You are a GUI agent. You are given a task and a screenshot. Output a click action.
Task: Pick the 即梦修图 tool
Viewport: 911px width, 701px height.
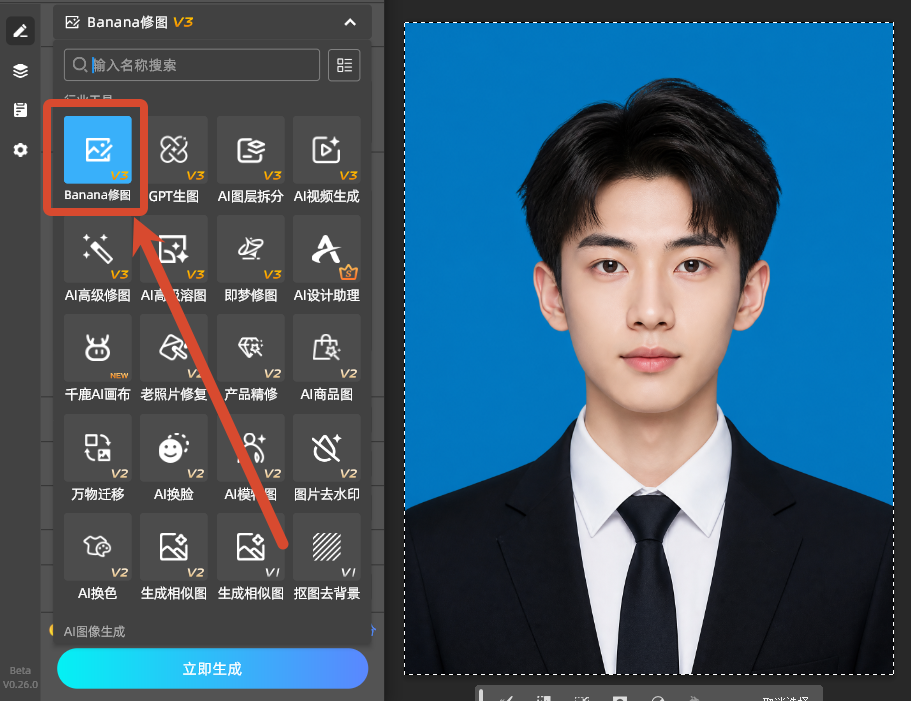point(250,249)
